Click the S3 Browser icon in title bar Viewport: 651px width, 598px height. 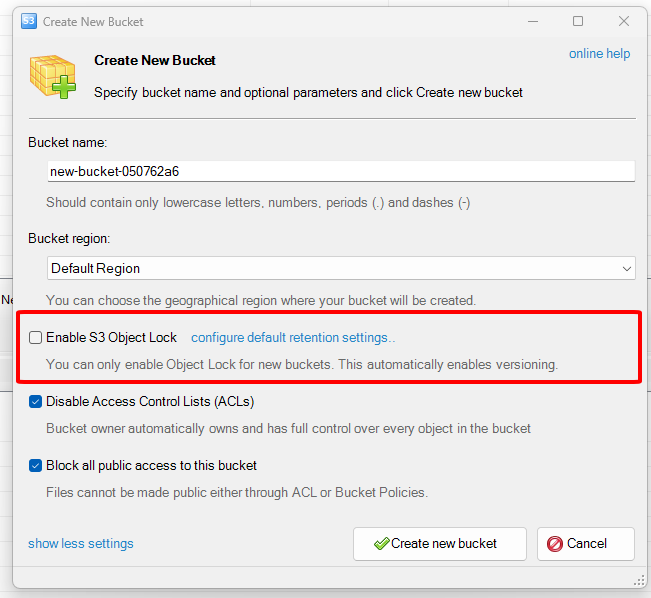(x=28, y=21)
